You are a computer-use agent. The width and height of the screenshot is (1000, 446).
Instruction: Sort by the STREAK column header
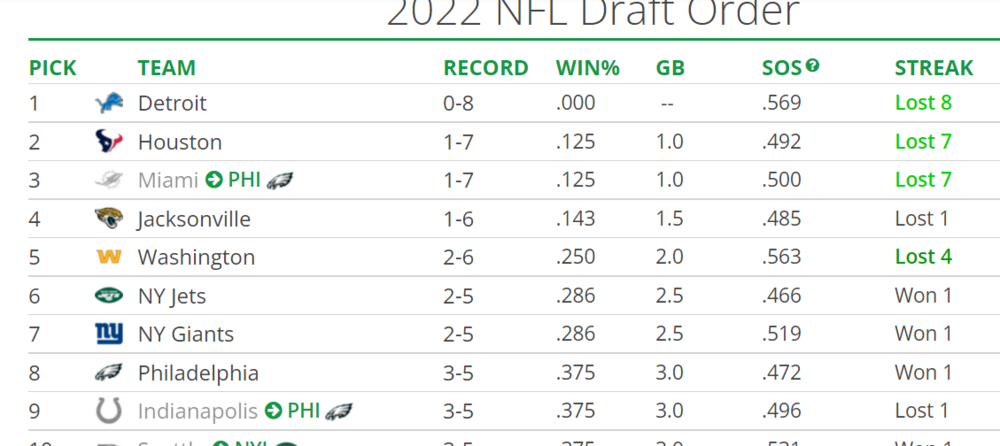[x=933, y=68]
